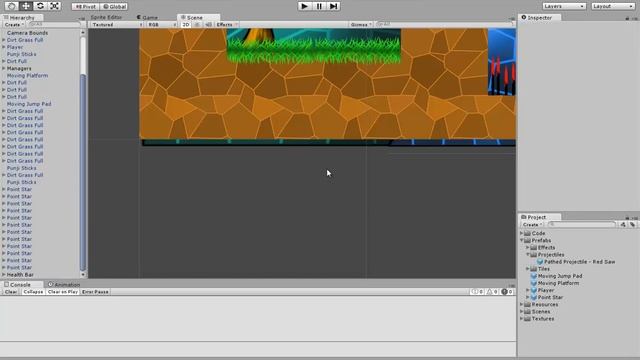Toggle 2D mode in the Scene view
The image size is (640, 360).
point(186,24)
